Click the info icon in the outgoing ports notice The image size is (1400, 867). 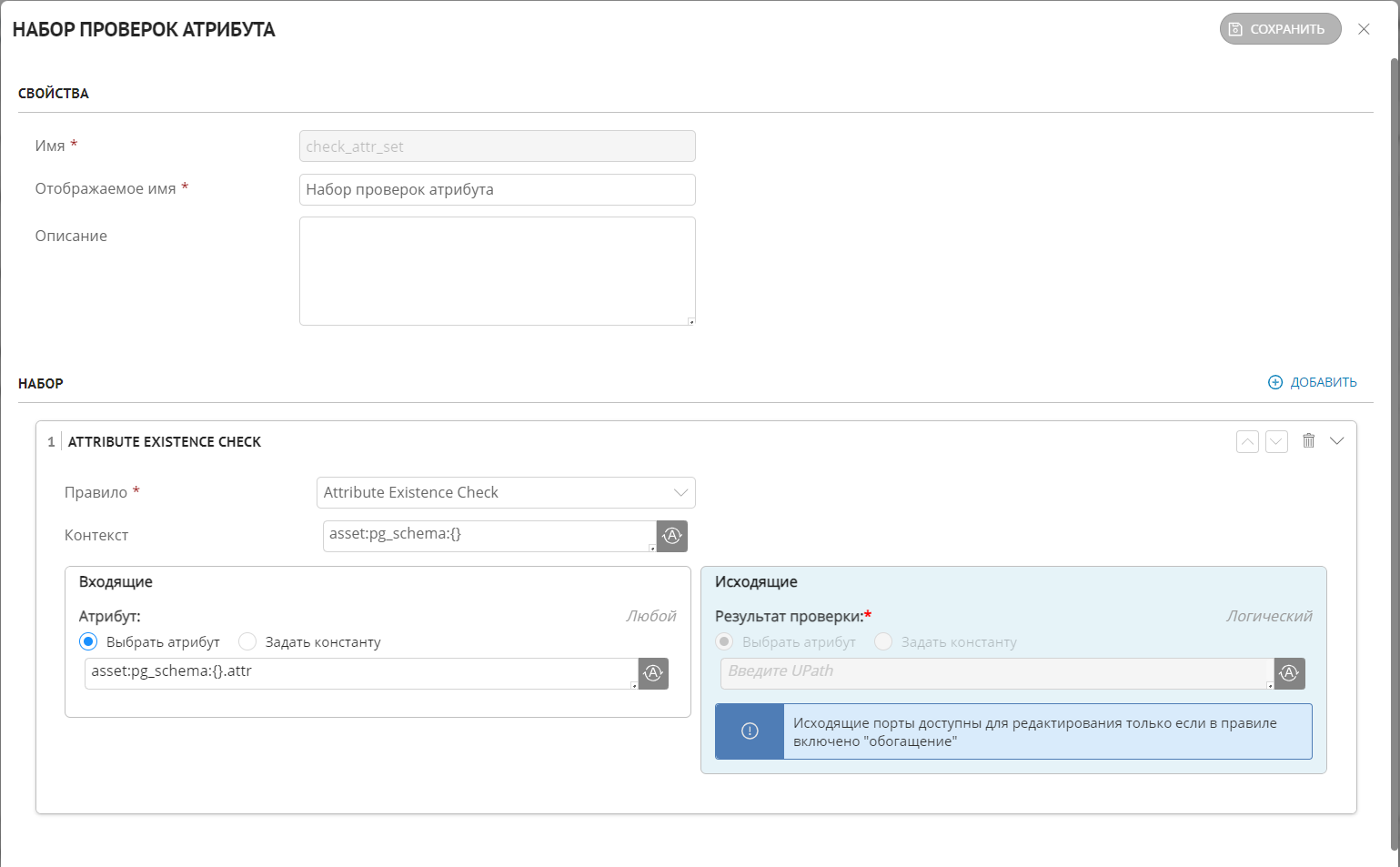click(x=750, y=731)
